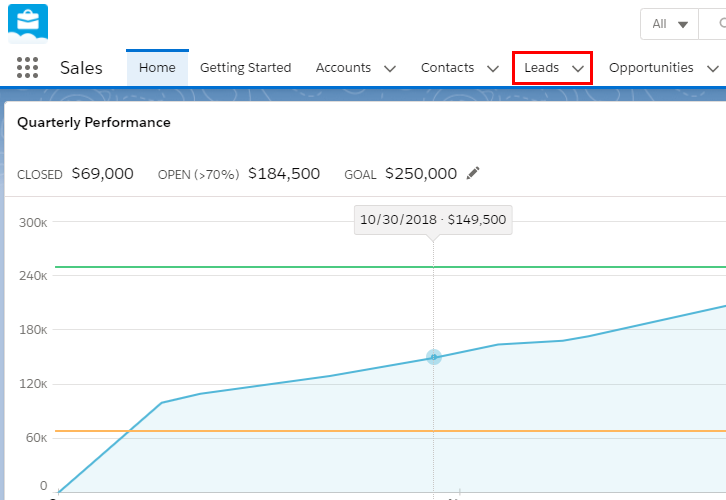The image size is (726, 500).
Task: Click the 60K axis label
Action: pos(37,438)
